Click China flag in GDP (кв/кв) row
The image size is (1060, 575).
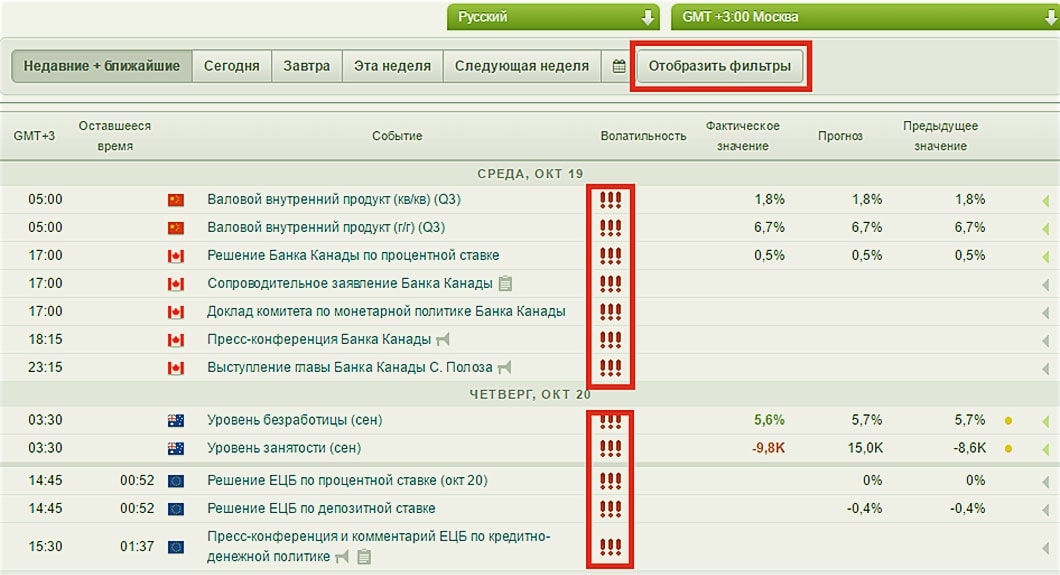click(176, 200)
